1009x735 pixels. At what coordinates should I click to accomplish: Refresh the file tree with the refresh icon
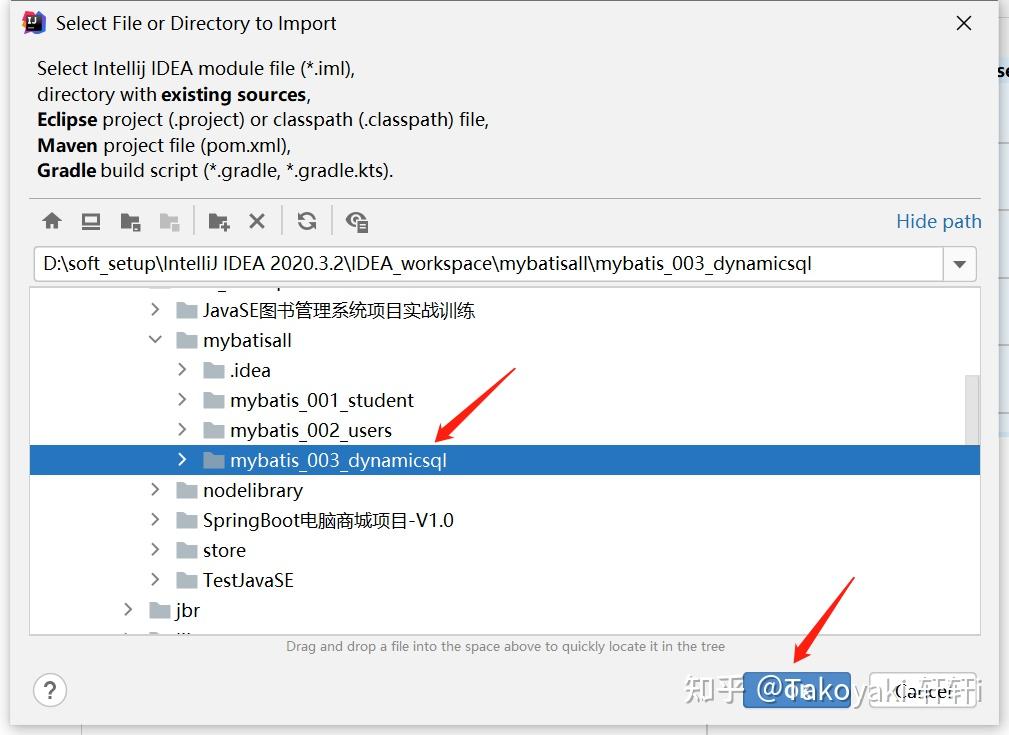click(x=307, y=221)
